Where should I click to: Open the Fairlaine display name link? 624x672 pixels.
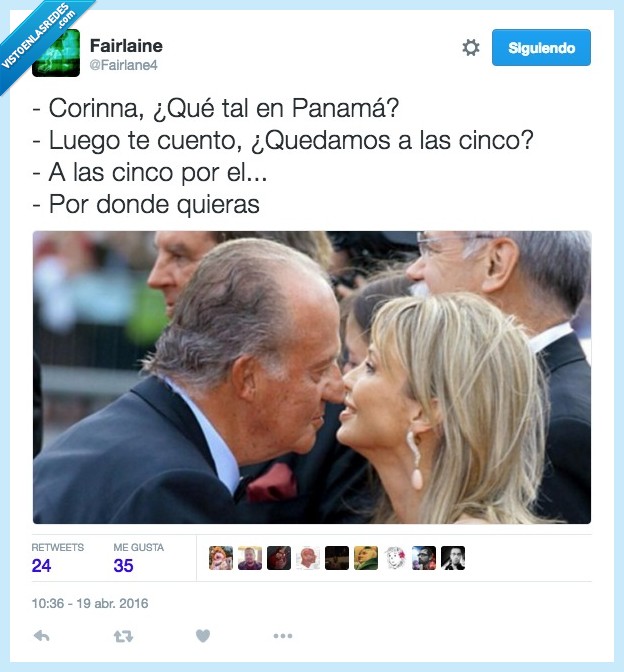[x=126, y=45]
